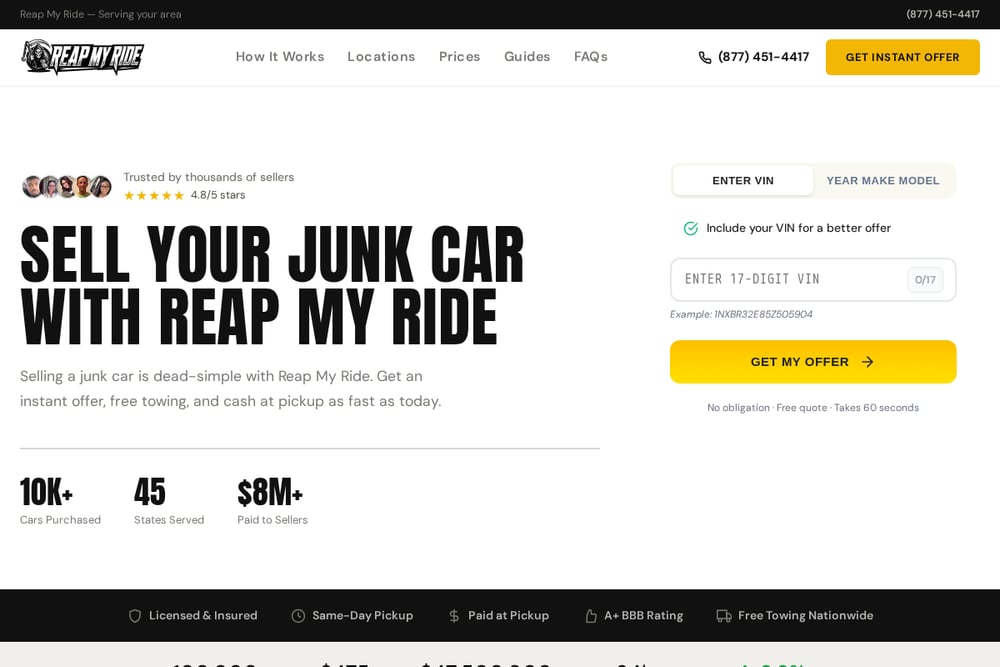Click the thumbs-up icon beside A+ BBB Rating
Image resolution: width=1000 pixels, height=667 pixels.
591,616
